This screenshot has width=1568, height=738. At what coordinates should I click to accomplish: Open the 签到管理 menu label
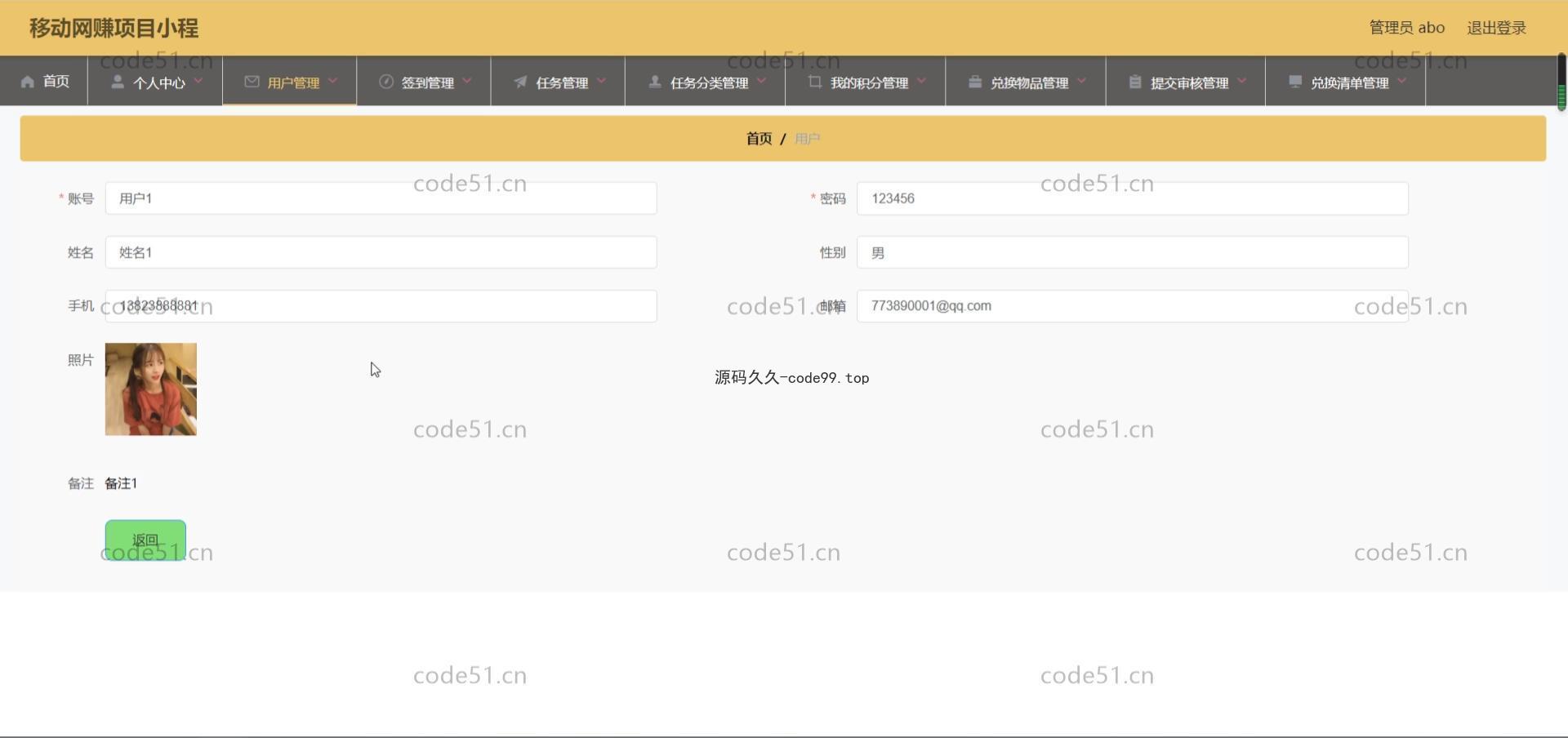pyautogui.click(x=428, y=83)
